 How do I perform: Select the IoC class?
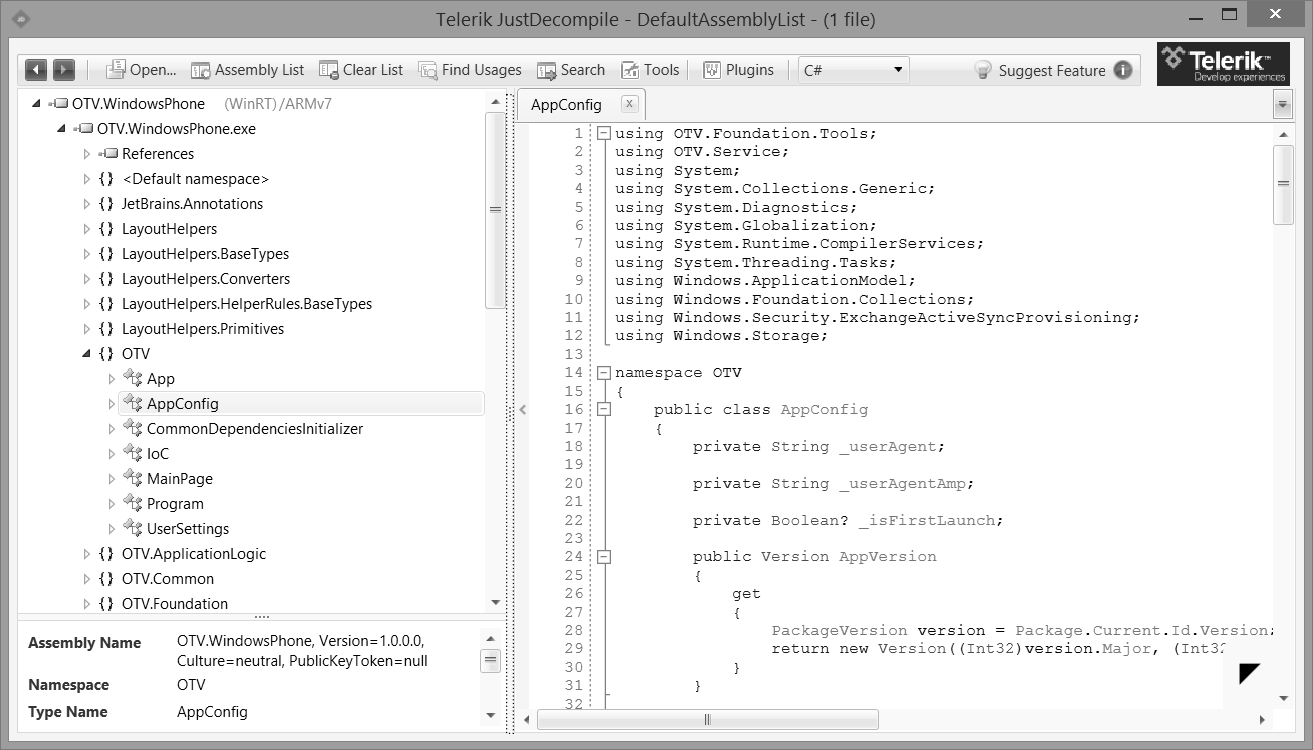click(158, 453)
